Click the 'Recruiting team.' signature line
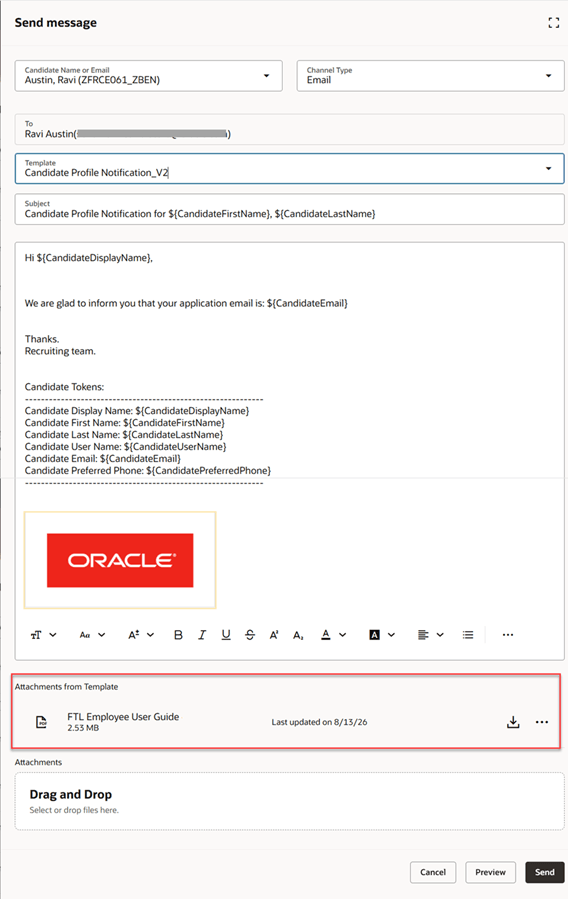This screenshot has width=568, height=899. 60,351
